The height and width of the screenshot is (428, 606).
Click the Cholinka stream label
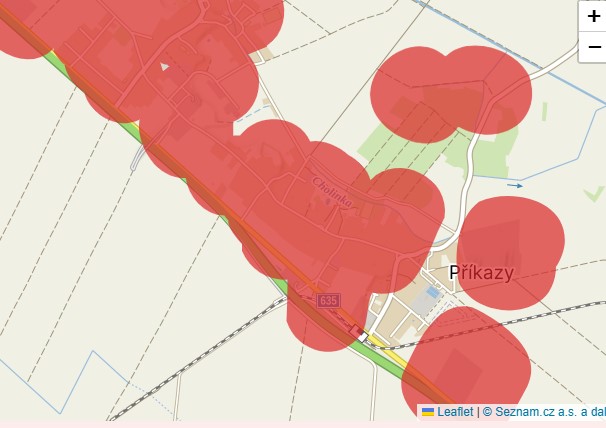(x=332, y=192)
